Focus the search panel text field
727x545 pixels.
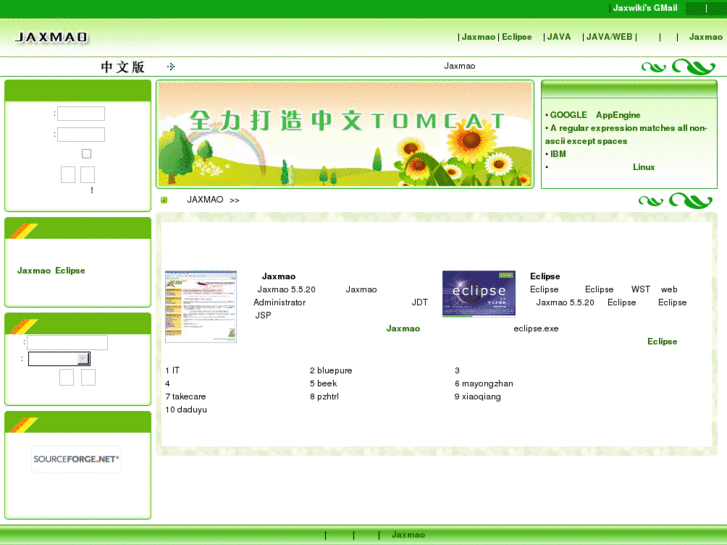[67, 343]
